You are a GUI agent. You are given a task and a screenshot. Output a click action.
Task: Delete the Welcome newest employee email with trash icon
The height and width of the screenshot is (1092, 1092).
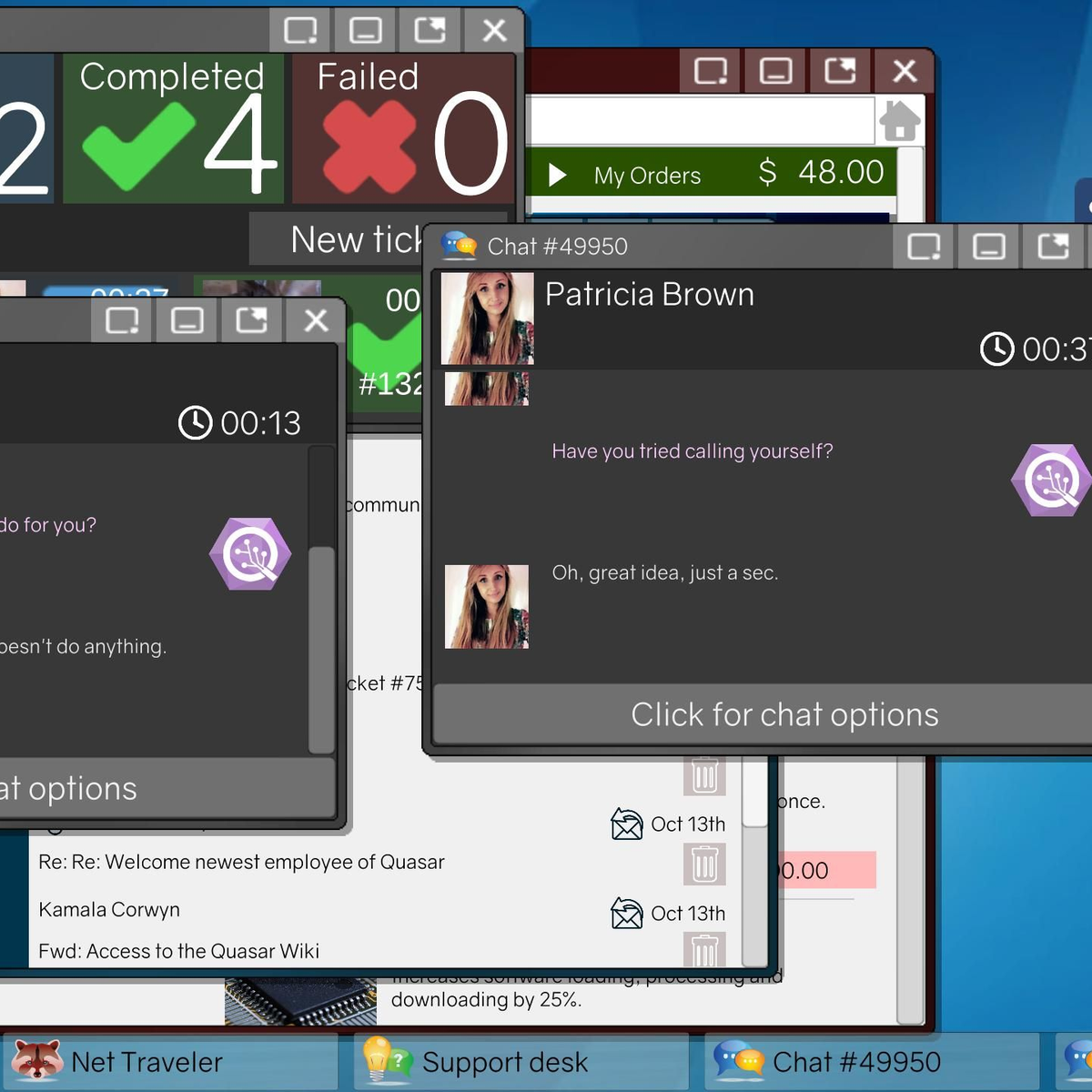click(x=704, y=864)
